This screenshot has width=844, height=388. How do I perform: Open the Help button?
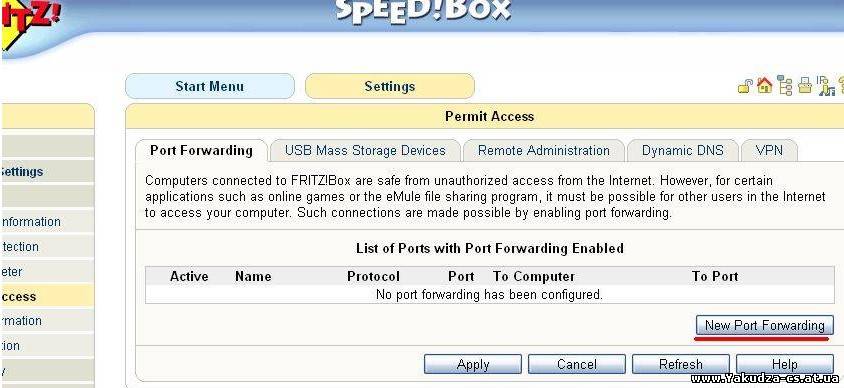[x=784, y=364]
